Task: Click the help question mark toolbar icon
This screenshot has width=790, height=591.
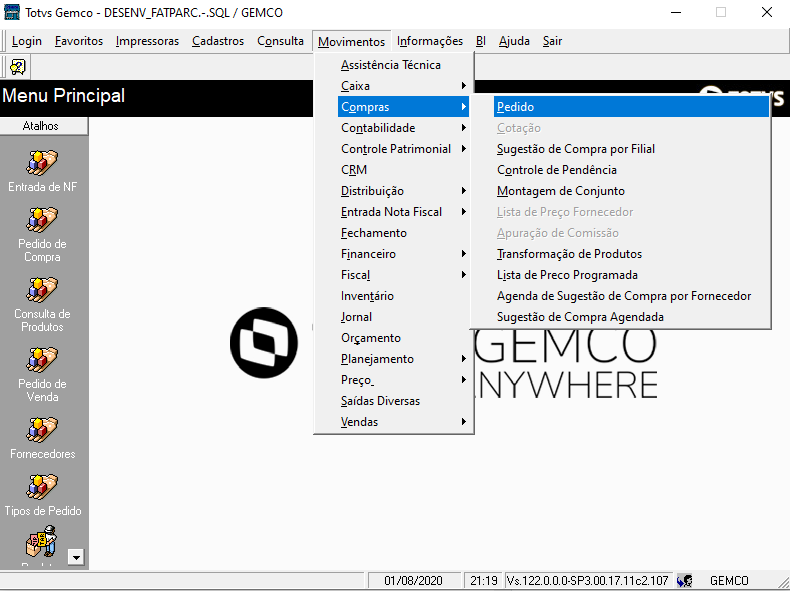Action: click(x=18, y=67)
